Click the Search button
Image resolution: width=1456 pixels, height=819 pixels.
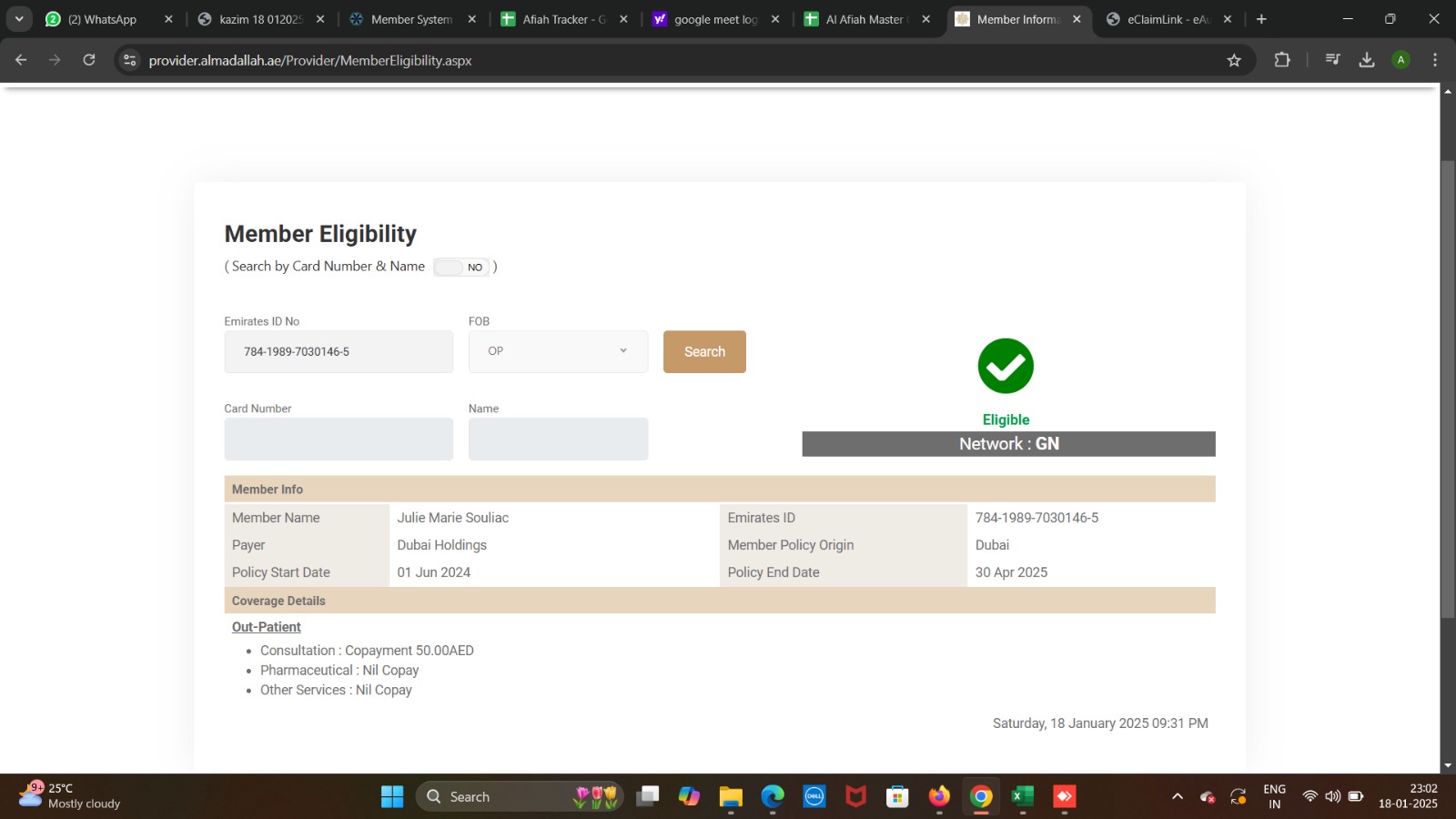[704, 351]
